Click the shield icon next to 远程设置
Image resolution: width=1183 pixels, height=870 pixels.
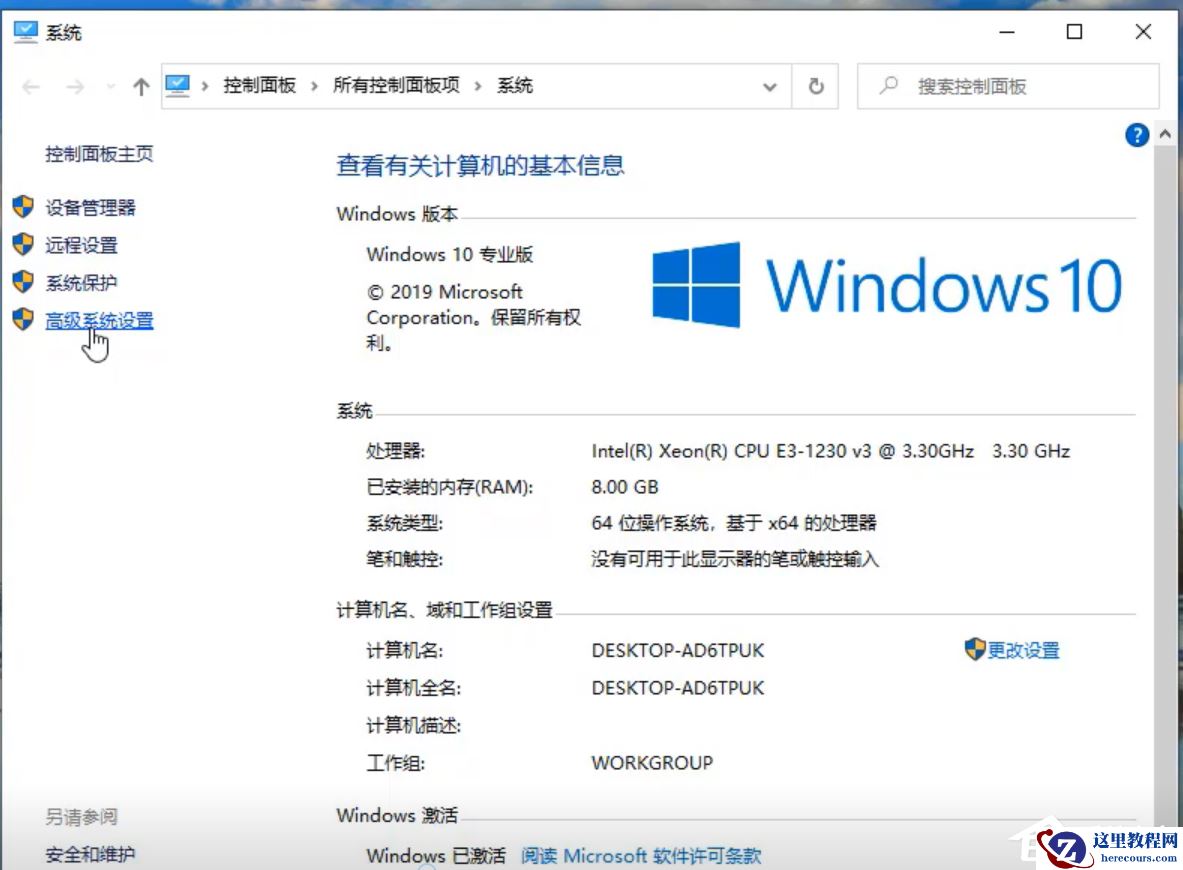click(23, 245)
